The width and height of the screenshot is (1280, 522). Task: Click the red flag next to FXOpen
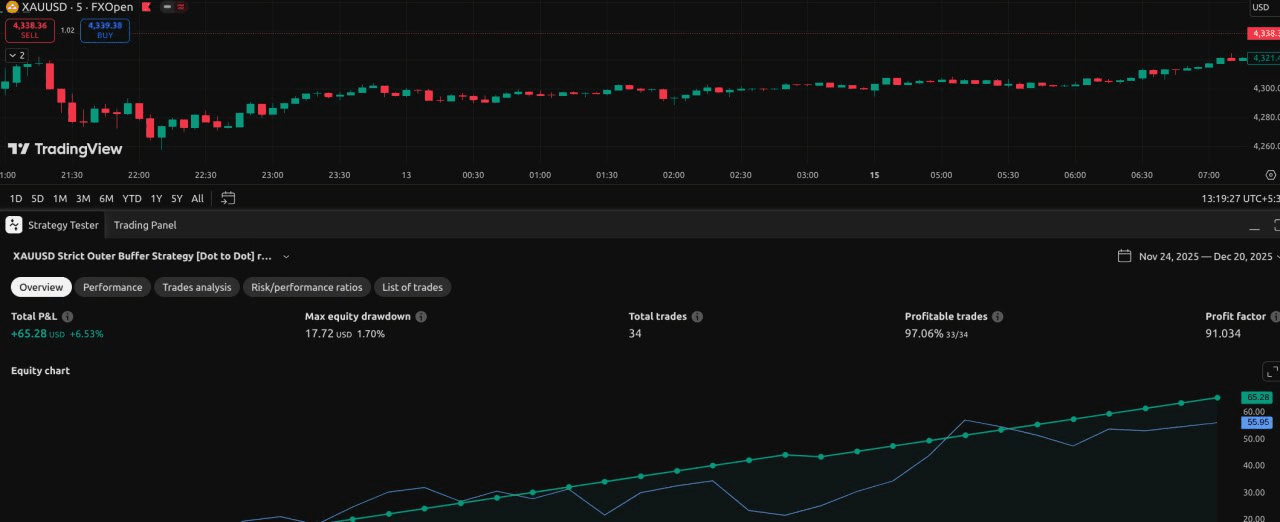pos(146,7)
